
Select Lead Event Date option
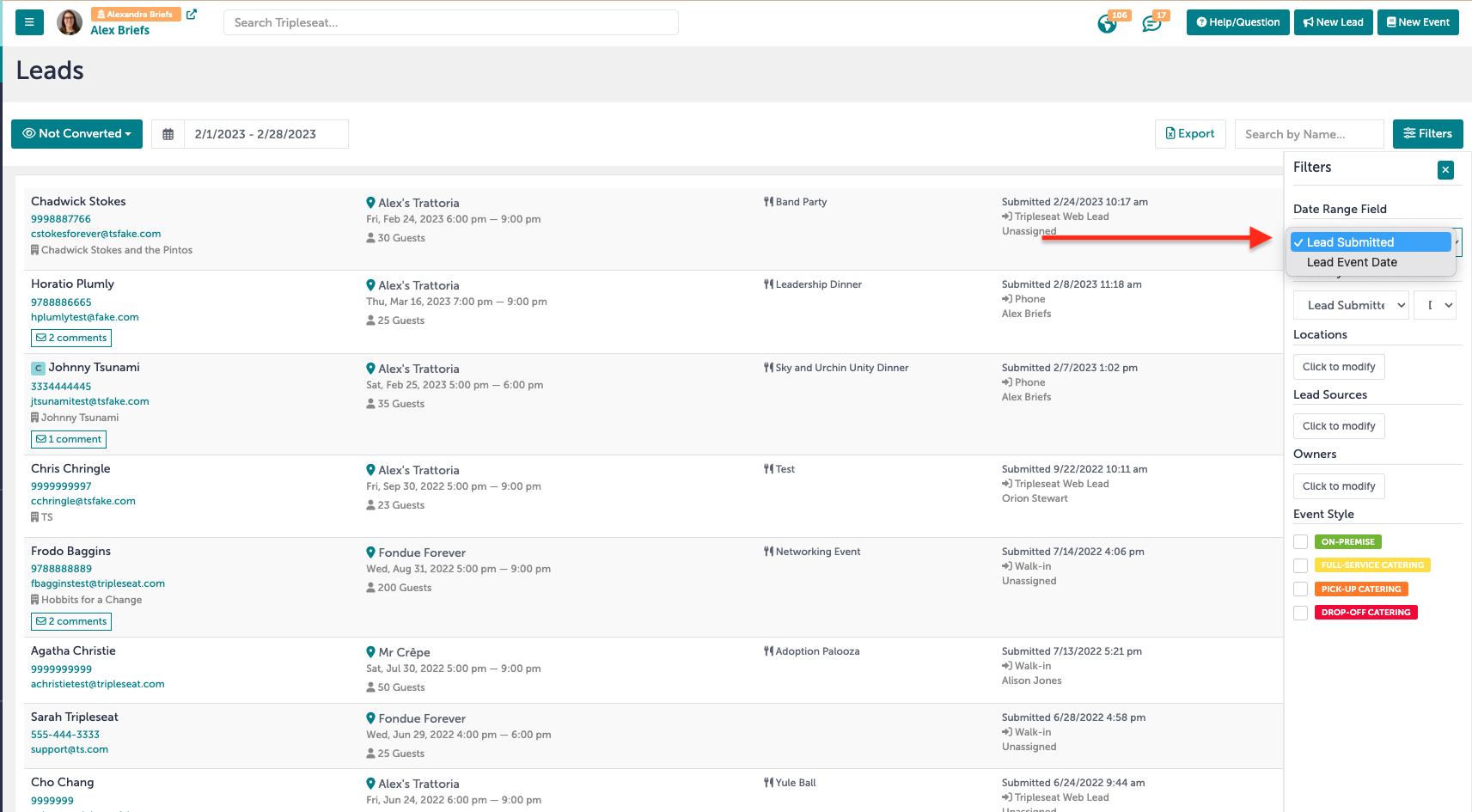pos(1371,262)
